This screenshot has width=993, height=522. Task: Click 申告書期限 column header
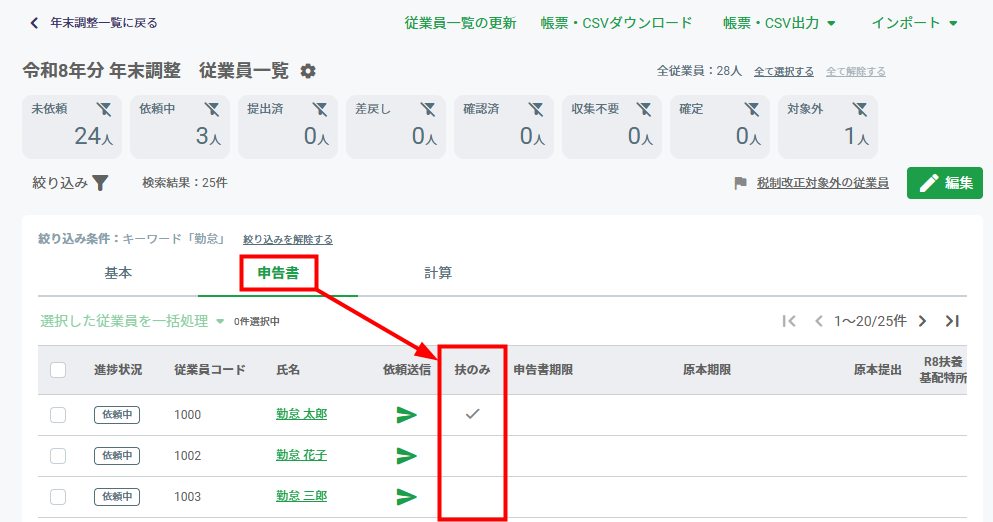543,370
